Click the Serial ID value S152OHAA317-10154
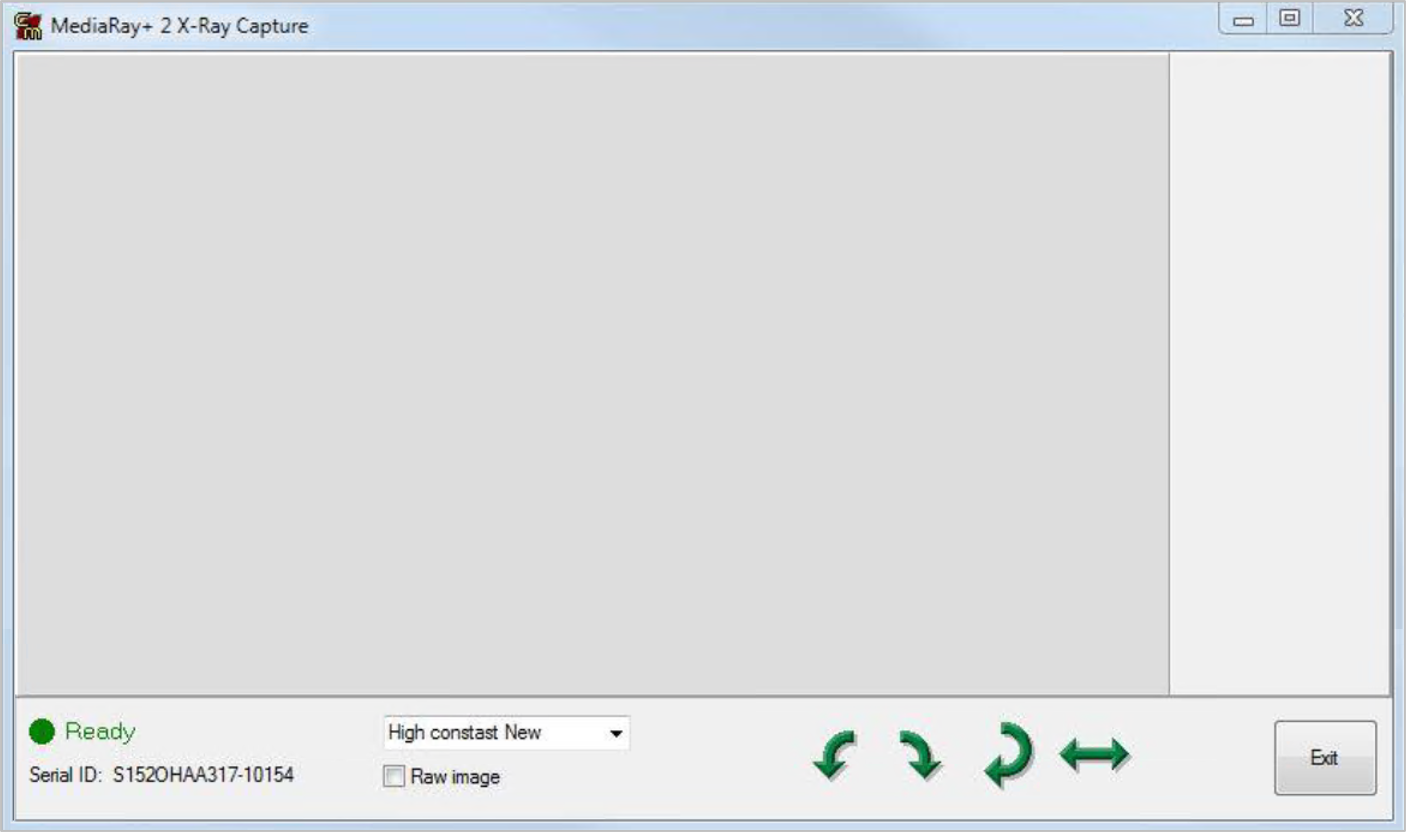Viewport: 1406px width, 832px height. (x=203, y=775)
